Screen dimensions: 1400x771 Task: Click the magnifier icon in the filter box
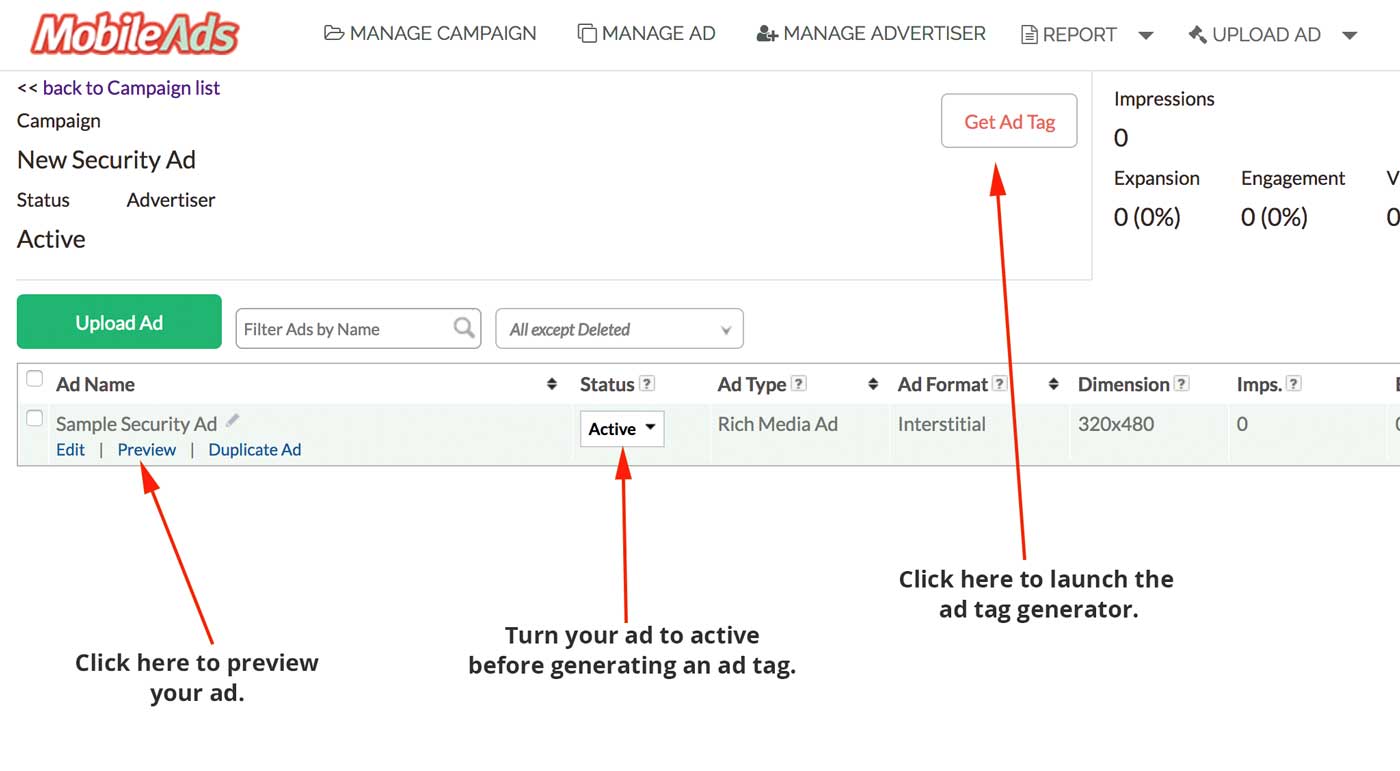click(464, 328)
